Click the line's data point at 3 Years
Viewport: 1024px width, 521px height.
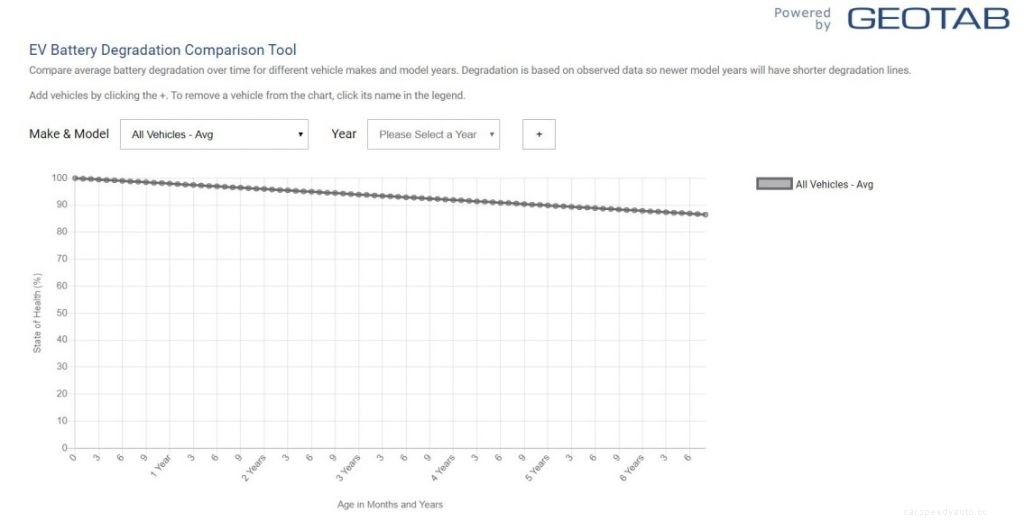358,195
